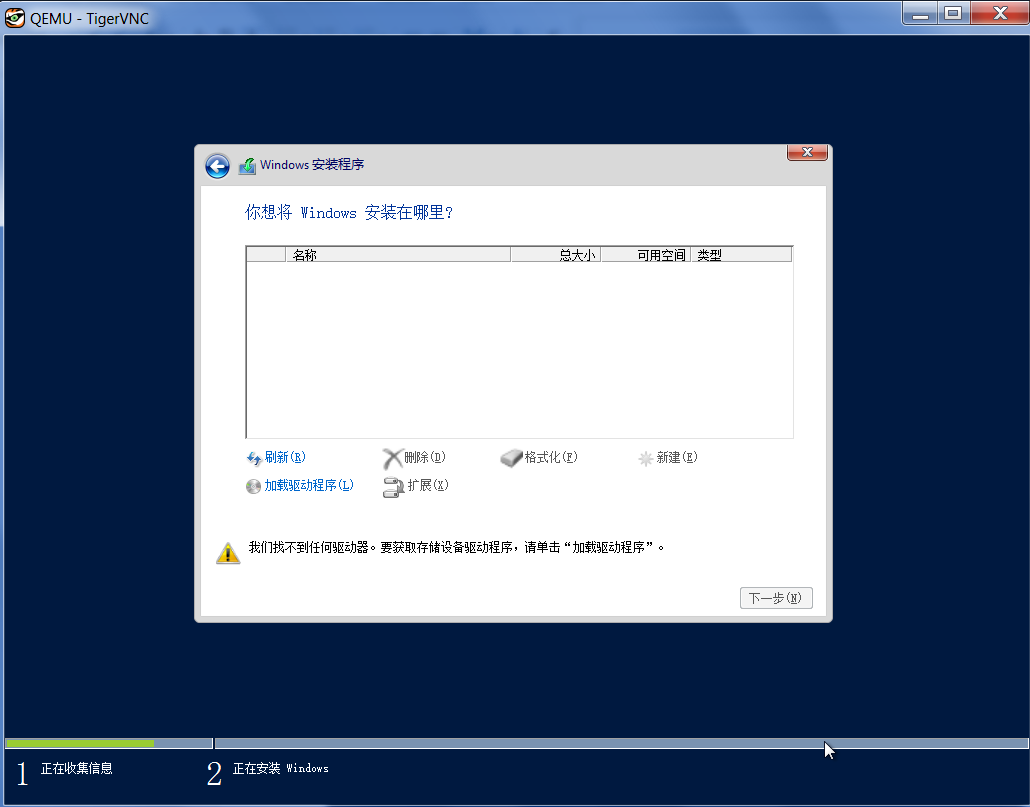1030x807 pixels.
Task: Click the refresh icon next to 刷新(R)
Action: point(254,458)
